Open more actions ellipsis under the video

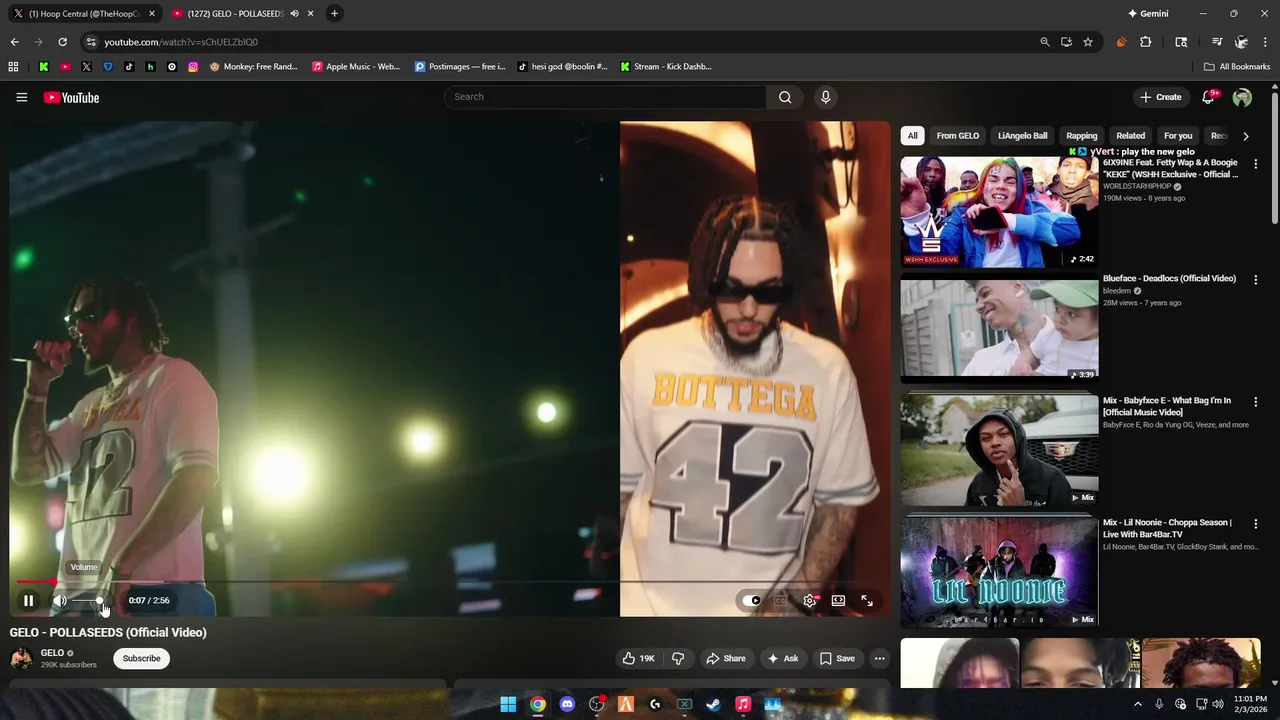tap(879, 658)
